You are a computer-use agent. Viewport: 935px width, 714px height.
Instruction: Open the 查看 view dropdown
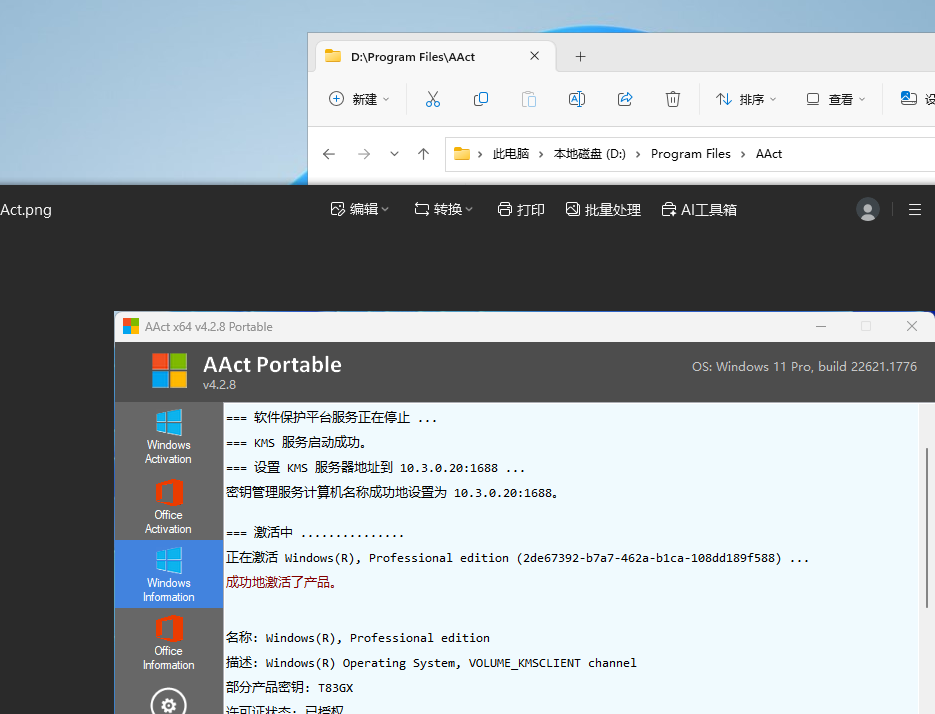[x=835, y=99]
